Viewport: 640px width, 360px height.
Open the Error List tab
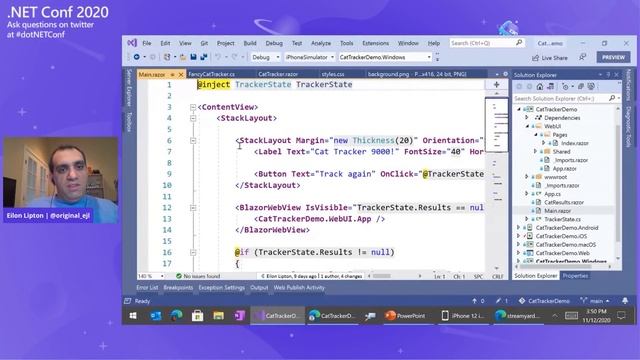(x=147, y=288)
